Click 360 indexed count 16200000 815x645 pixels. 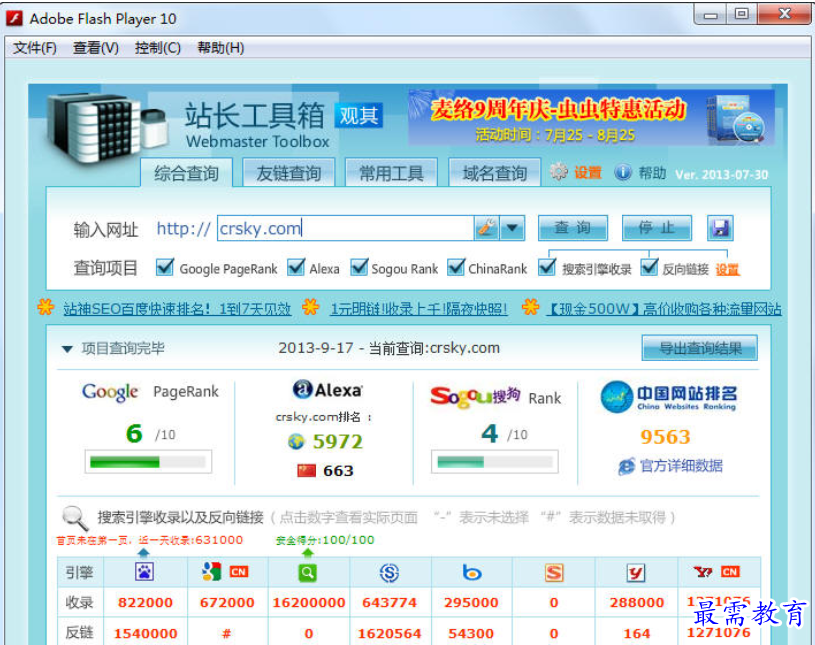(309, 603)
